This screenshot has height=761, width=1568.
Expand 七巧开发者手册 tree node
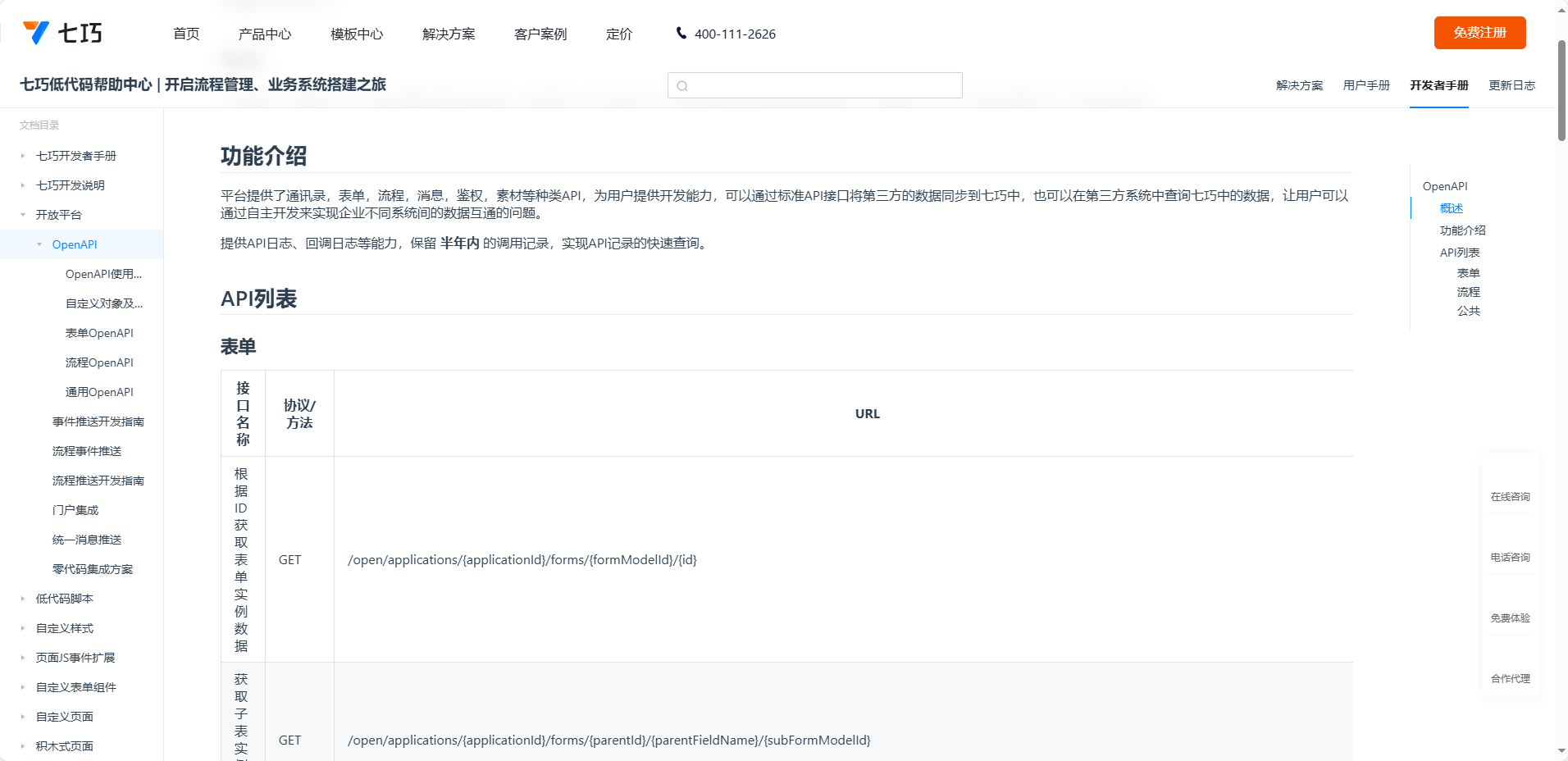[23, 156]
